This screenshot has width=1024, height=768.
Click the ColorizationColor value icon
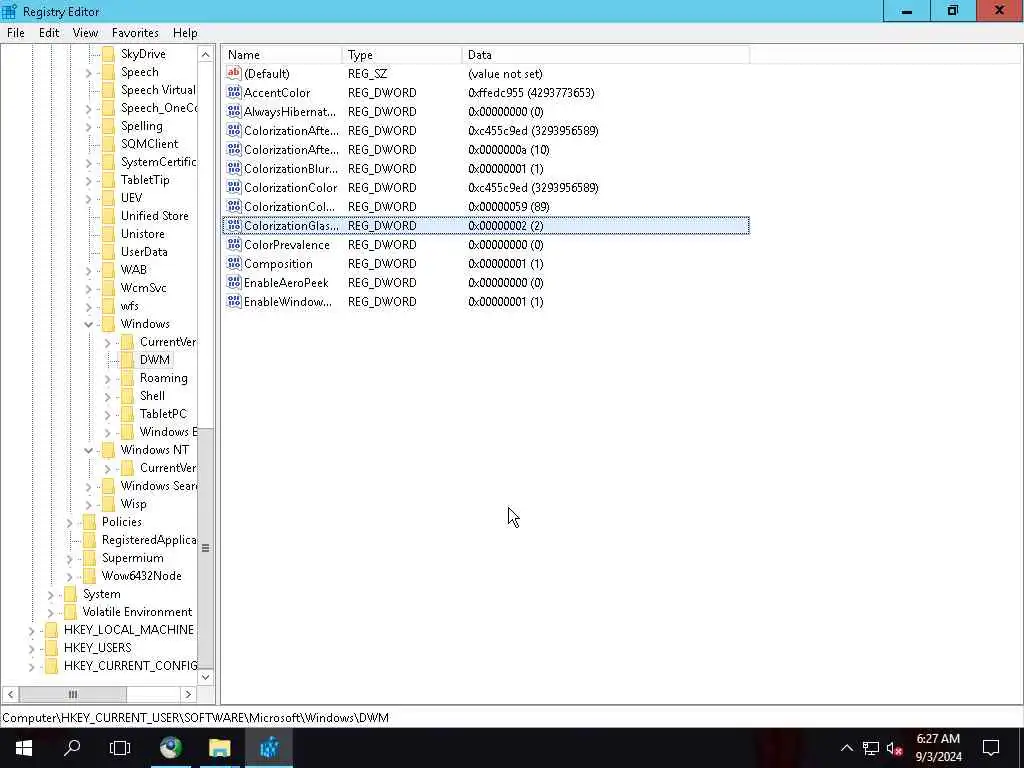[234, 187]
